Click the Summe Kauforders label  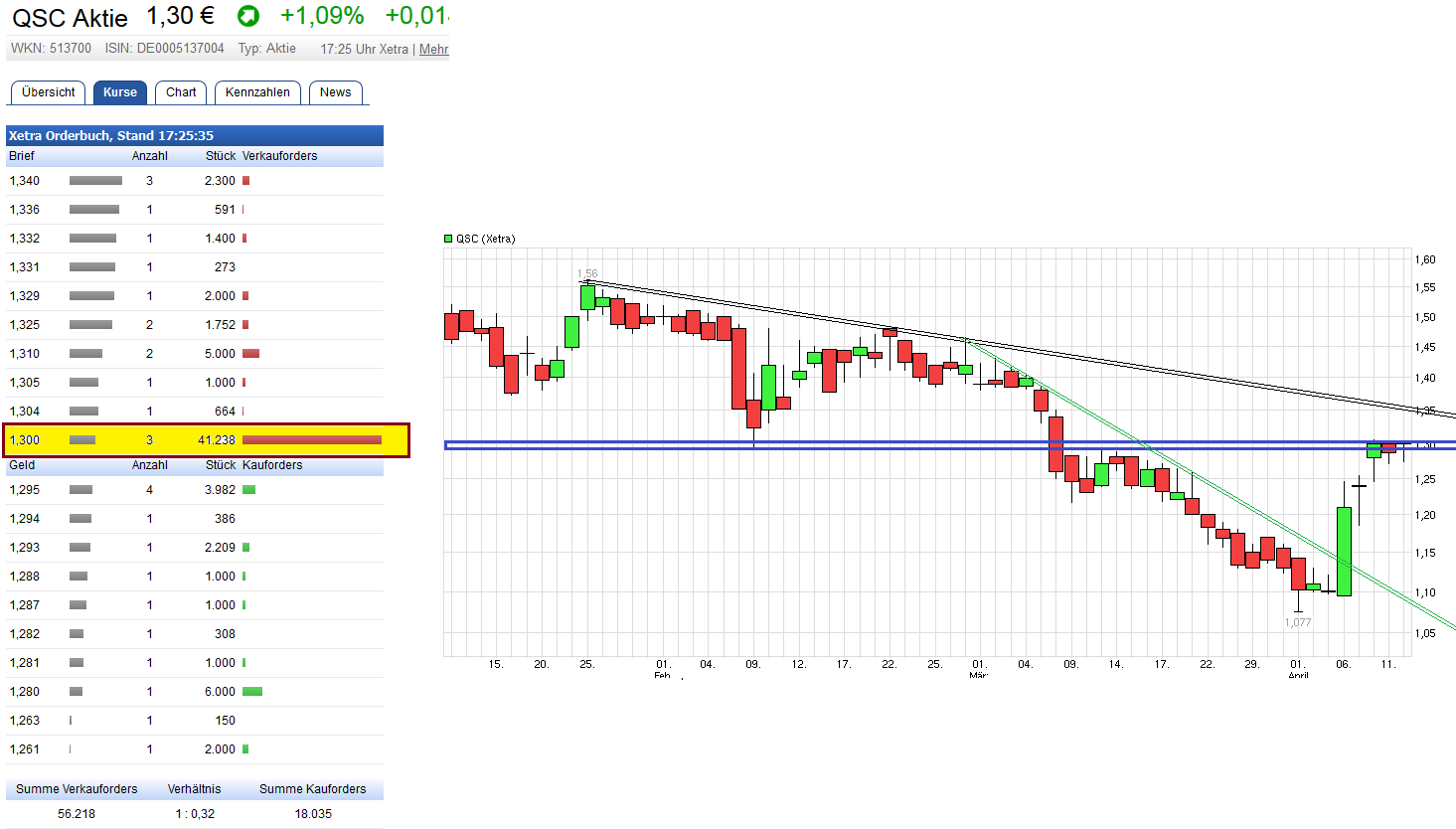(x=313, y=789)
